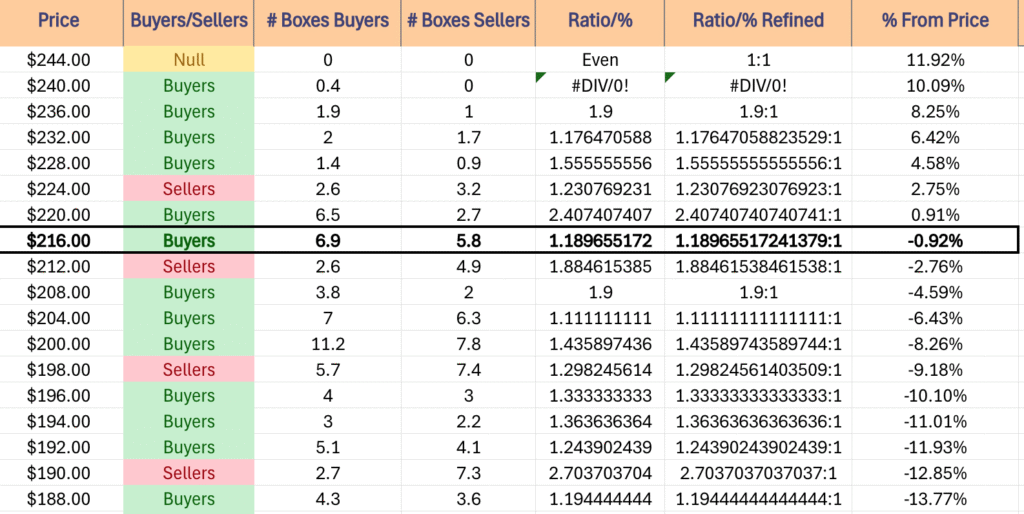Click the $240.00 price cell
This screenshot has height=514, width=1024.
(61, 86)
